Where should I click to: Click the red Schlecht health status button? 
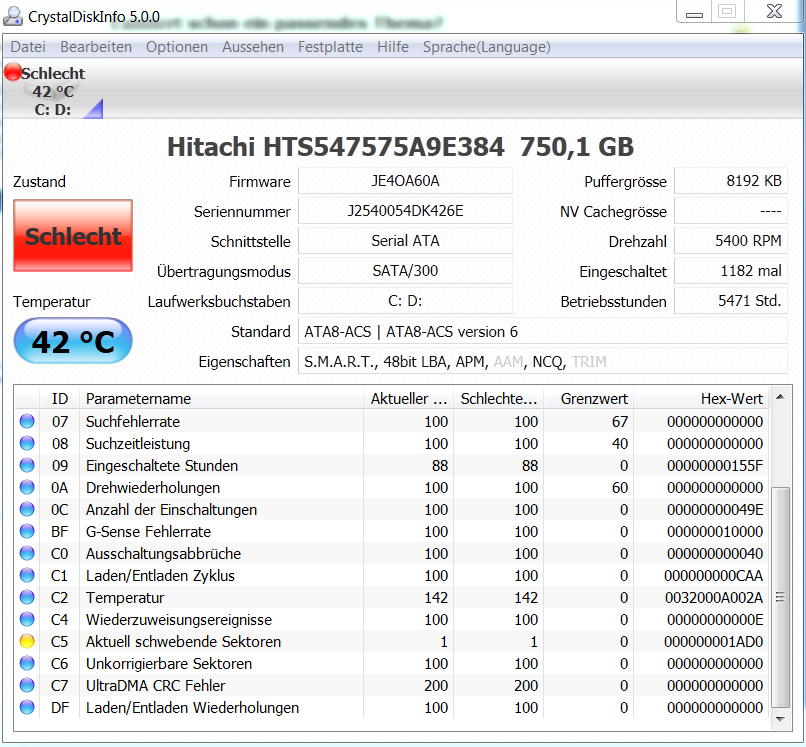coord(73,235)
